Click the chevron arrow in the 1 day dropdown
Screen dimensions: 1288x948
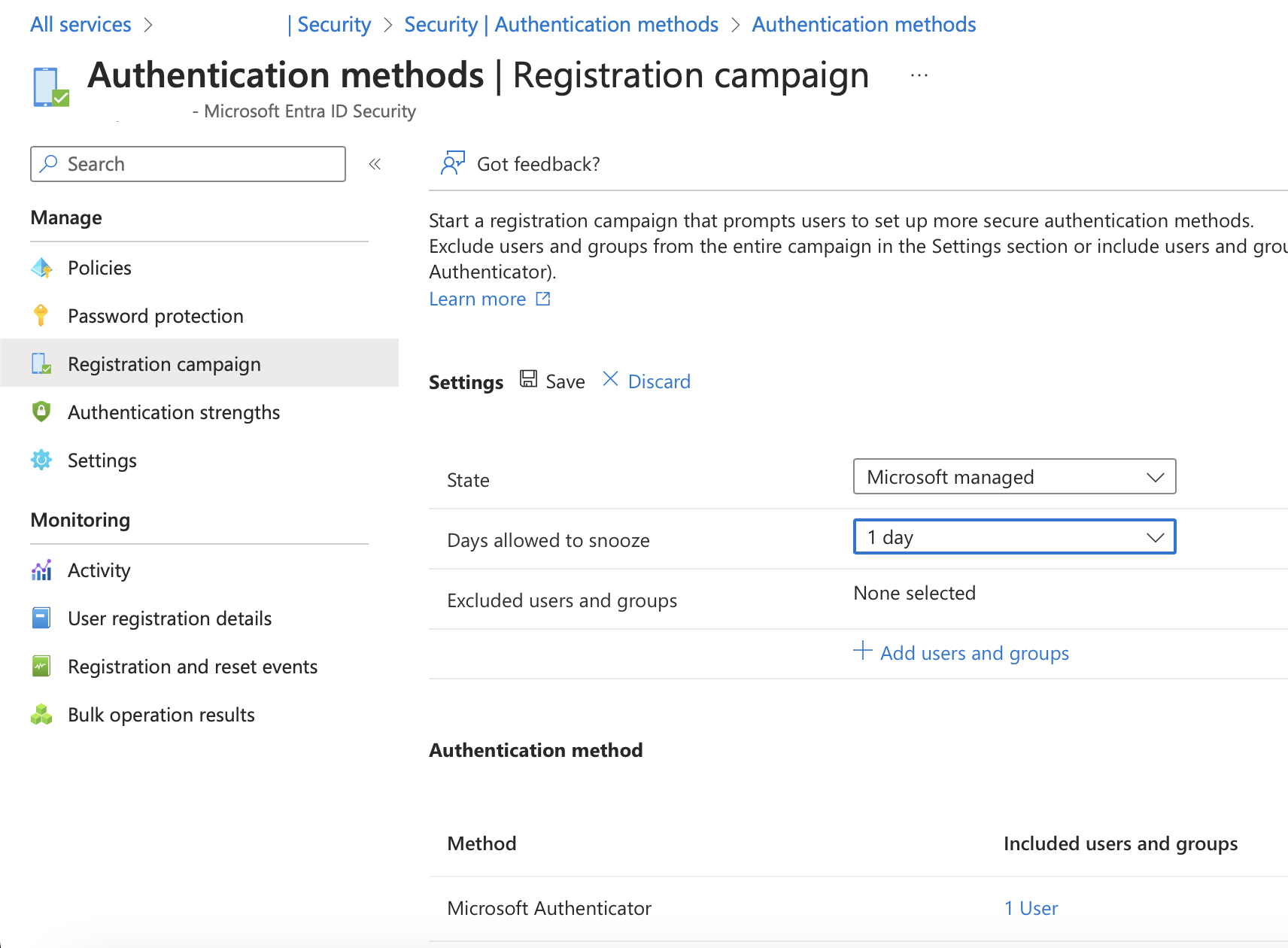pyautogui.click(x=1156, y=537)
